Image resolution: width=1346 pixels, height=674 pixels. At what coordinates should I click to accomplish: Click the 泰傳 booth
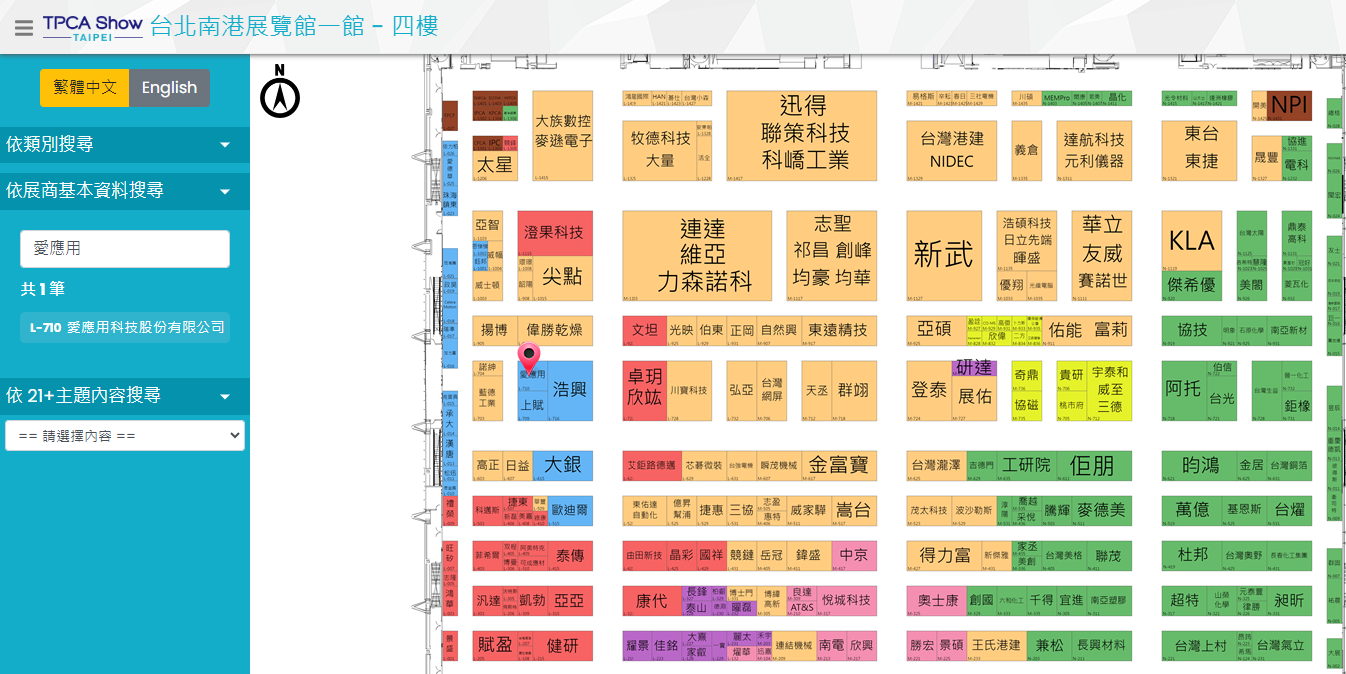pos(570,555)
